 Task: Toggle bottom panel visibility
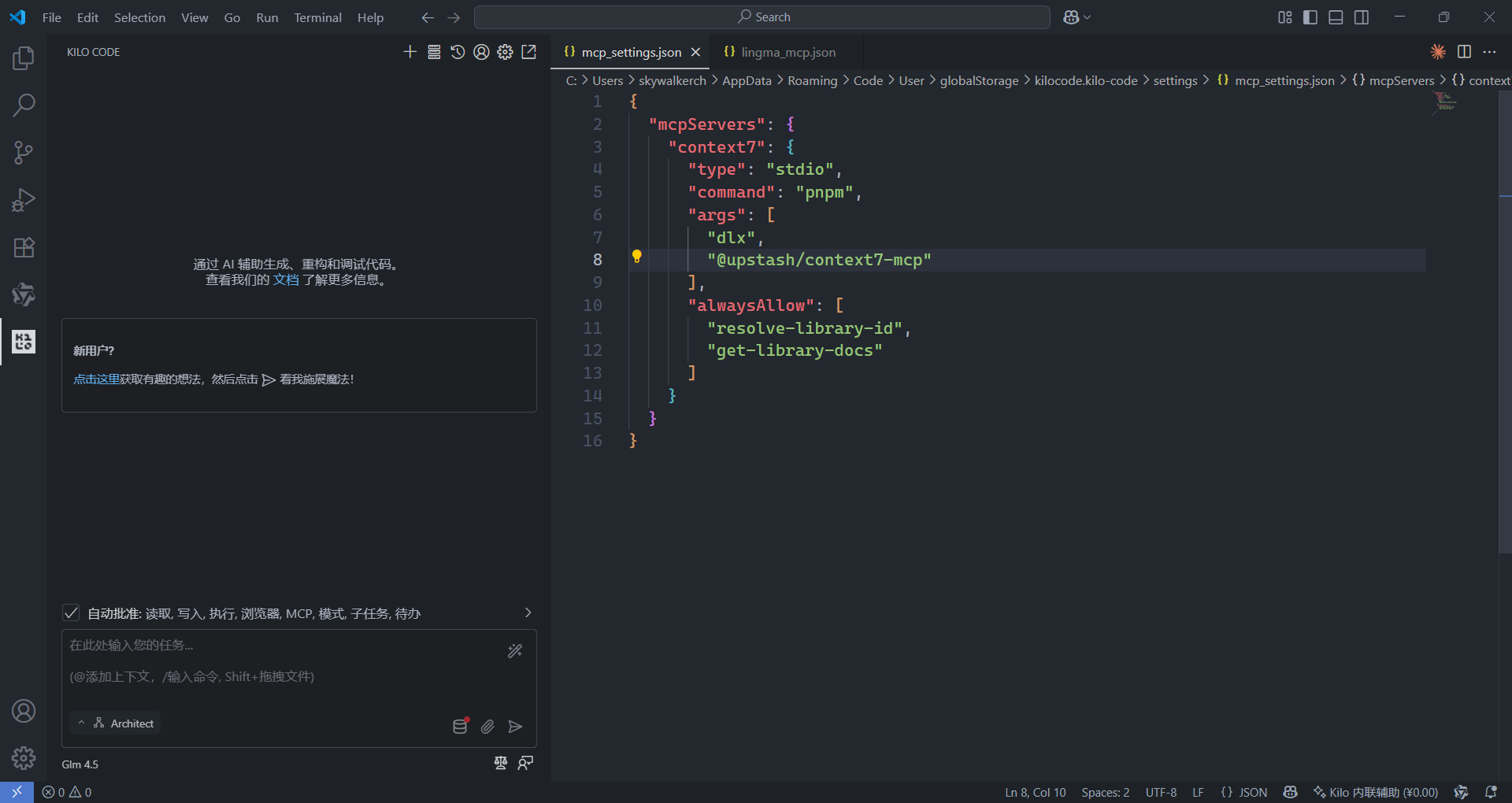click(1336, 17)
